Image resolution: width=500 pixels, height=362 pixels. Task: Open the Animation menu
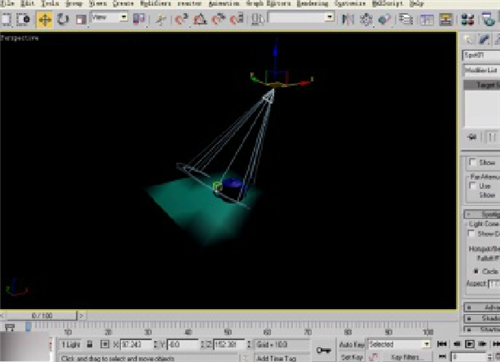tap(224, 4)
